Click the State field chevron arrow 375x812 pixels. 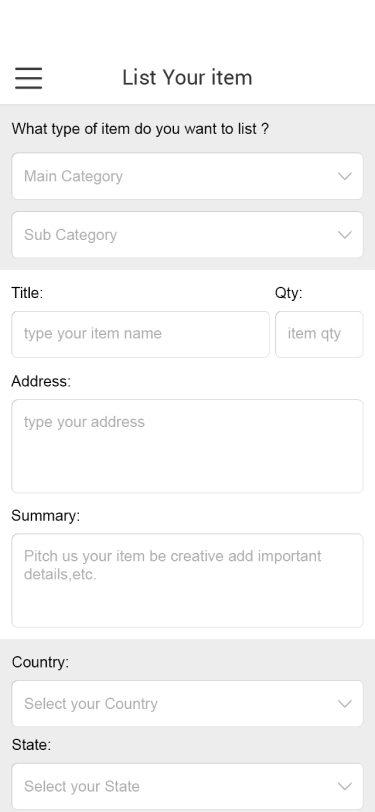click(344, 786)
